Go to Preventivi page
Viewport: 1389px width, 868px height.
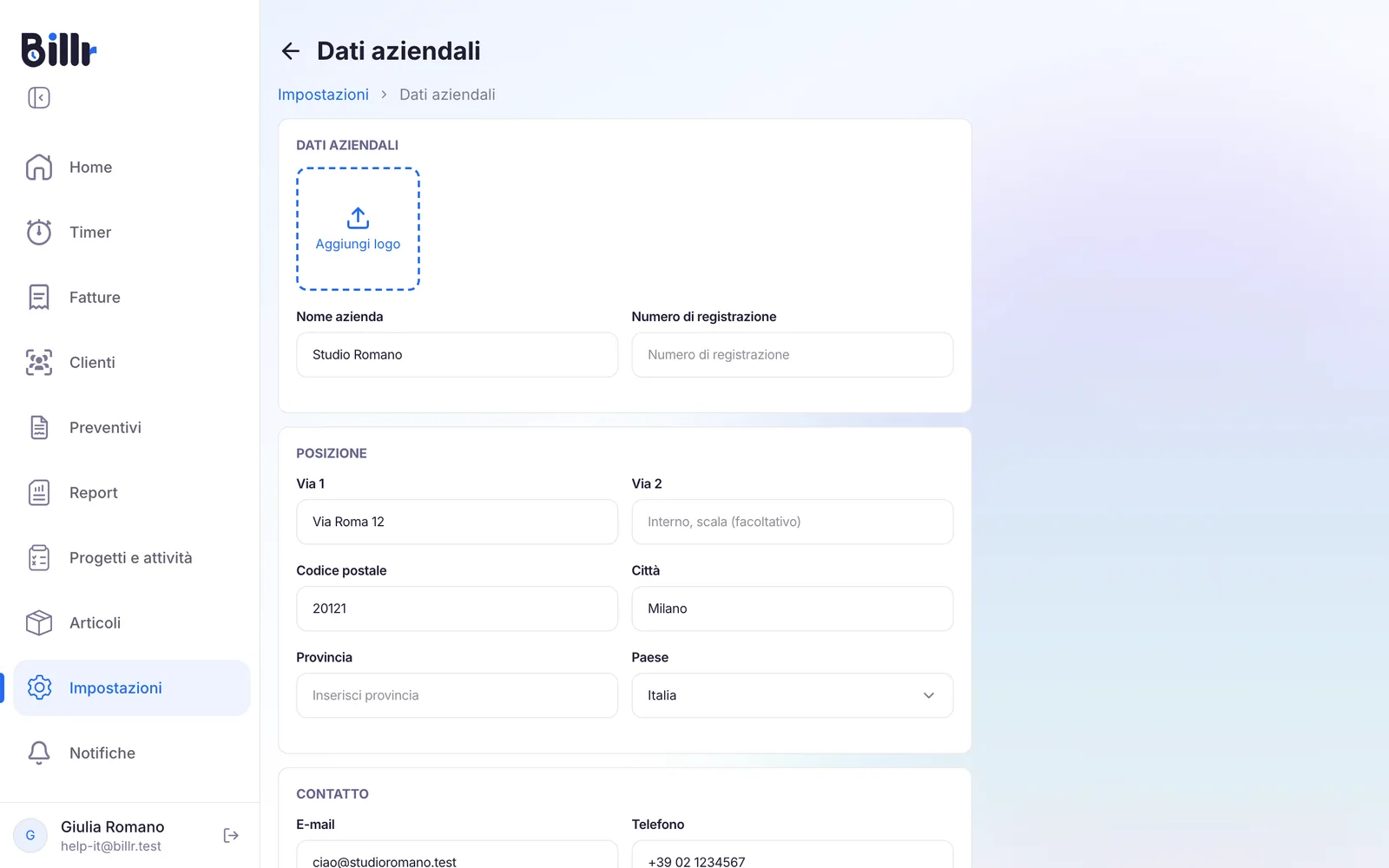[x=132, y=427]
